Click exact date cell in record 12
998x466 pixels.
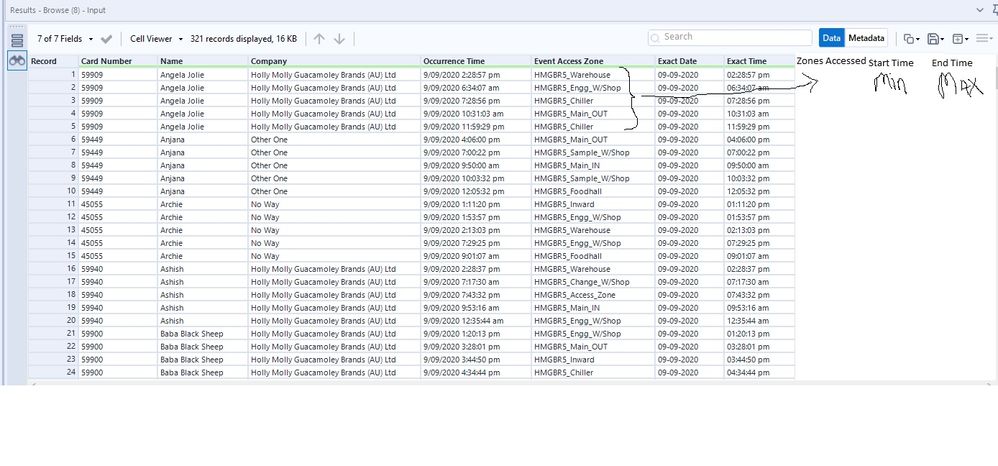point(689,218)
